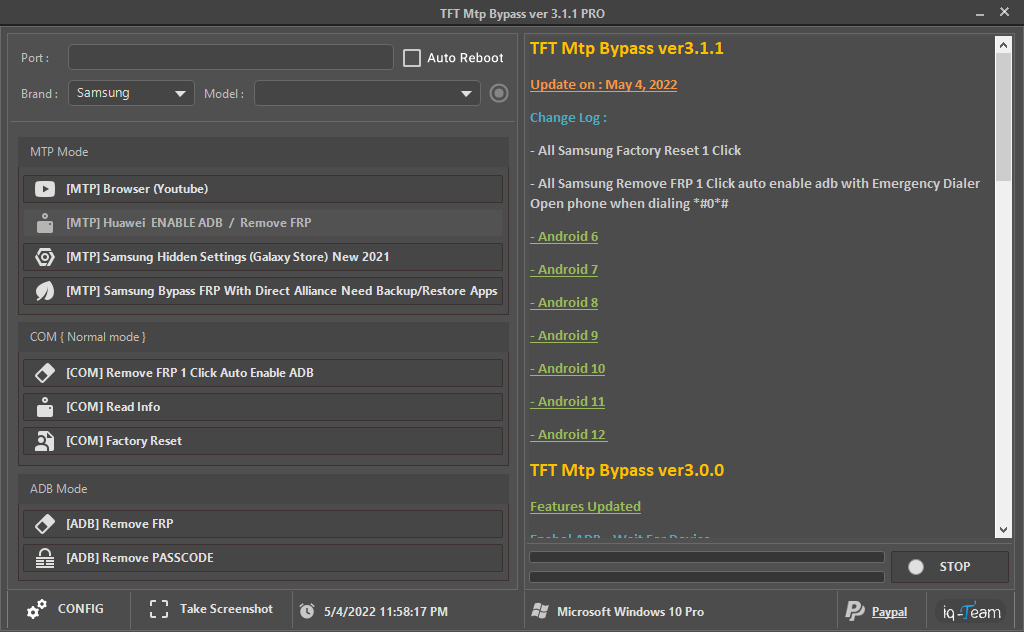Open the Brand dropdown showing Samsung

point(131,93)
